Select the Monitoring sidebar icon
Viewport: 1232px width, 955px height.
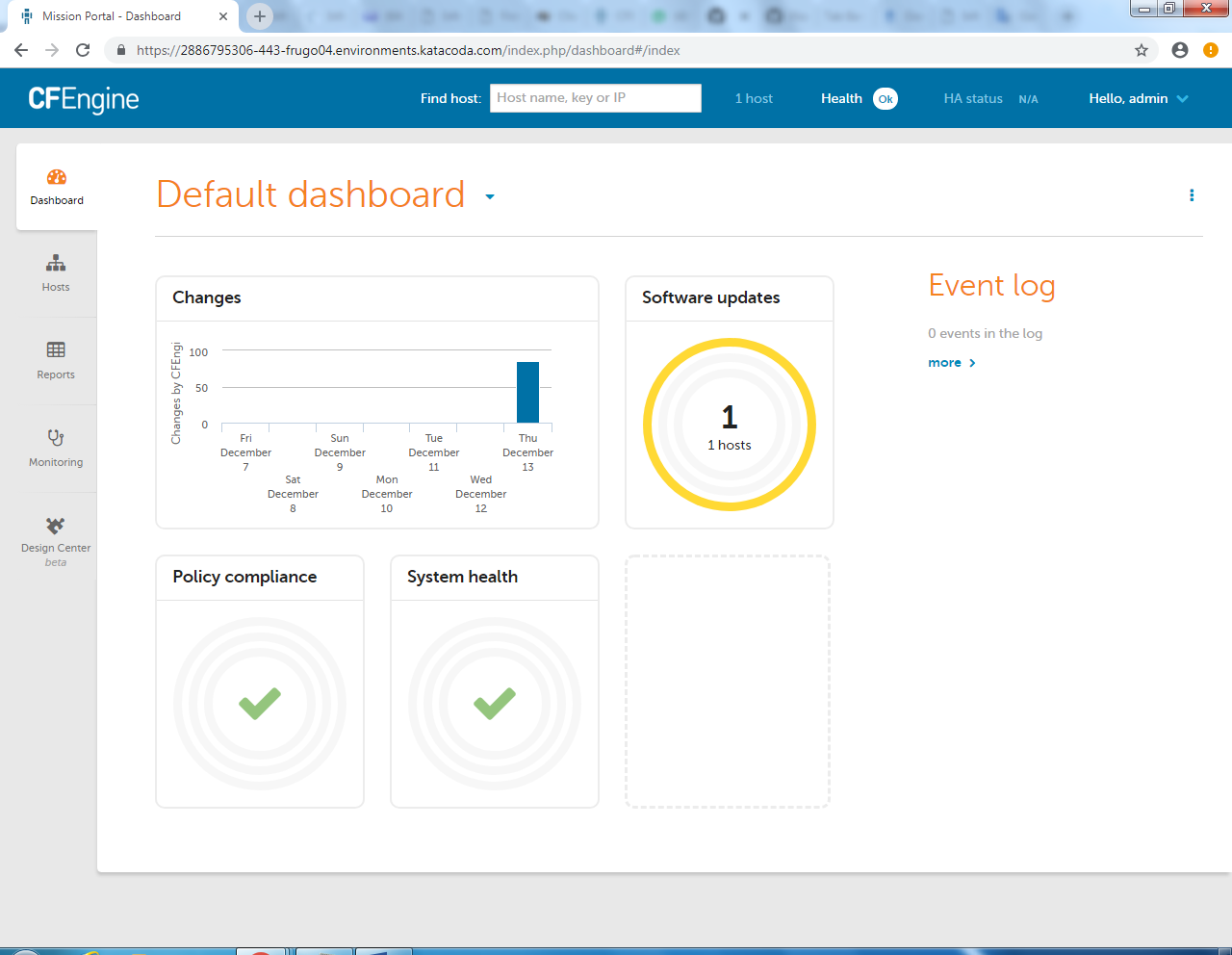(55, 448)
